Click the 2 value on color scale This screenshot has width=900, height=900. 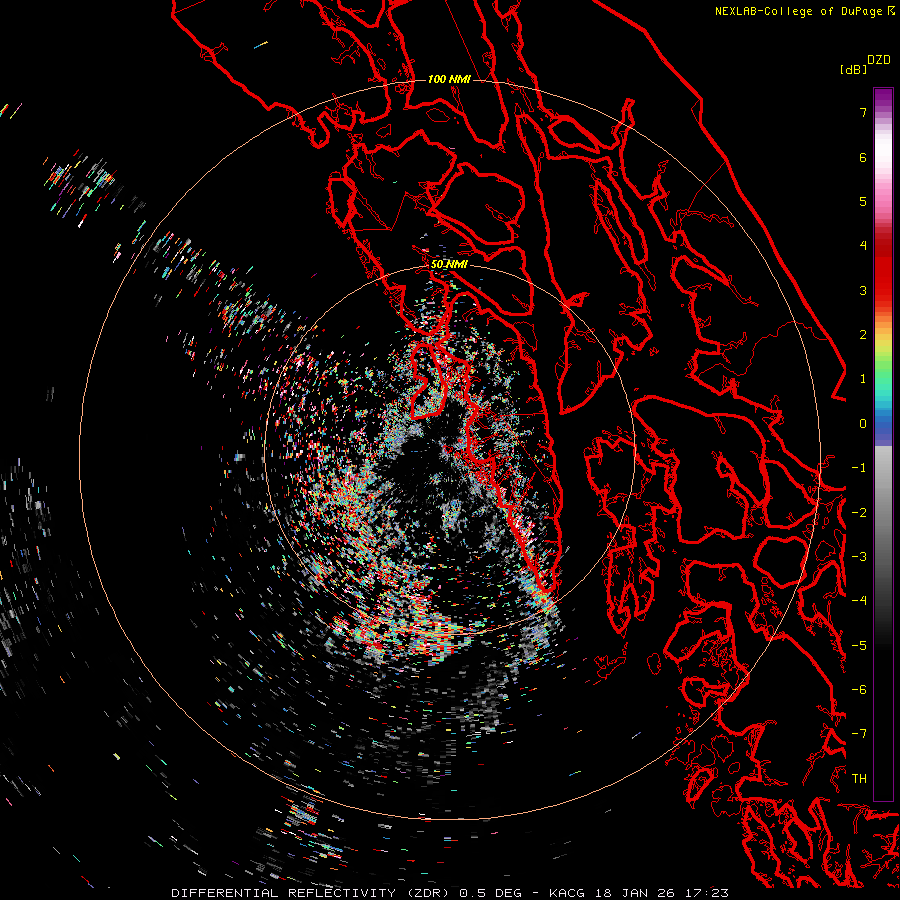[863, 335]
